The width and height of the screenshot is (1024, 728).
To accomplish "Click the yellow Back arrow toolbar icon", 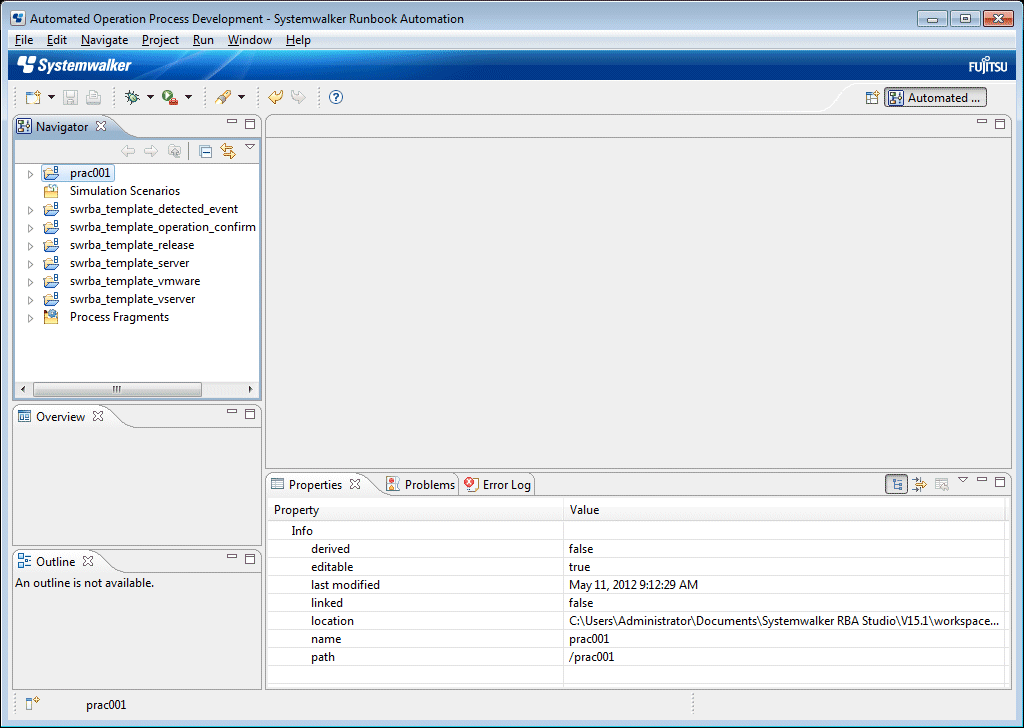I will [276, 97].
